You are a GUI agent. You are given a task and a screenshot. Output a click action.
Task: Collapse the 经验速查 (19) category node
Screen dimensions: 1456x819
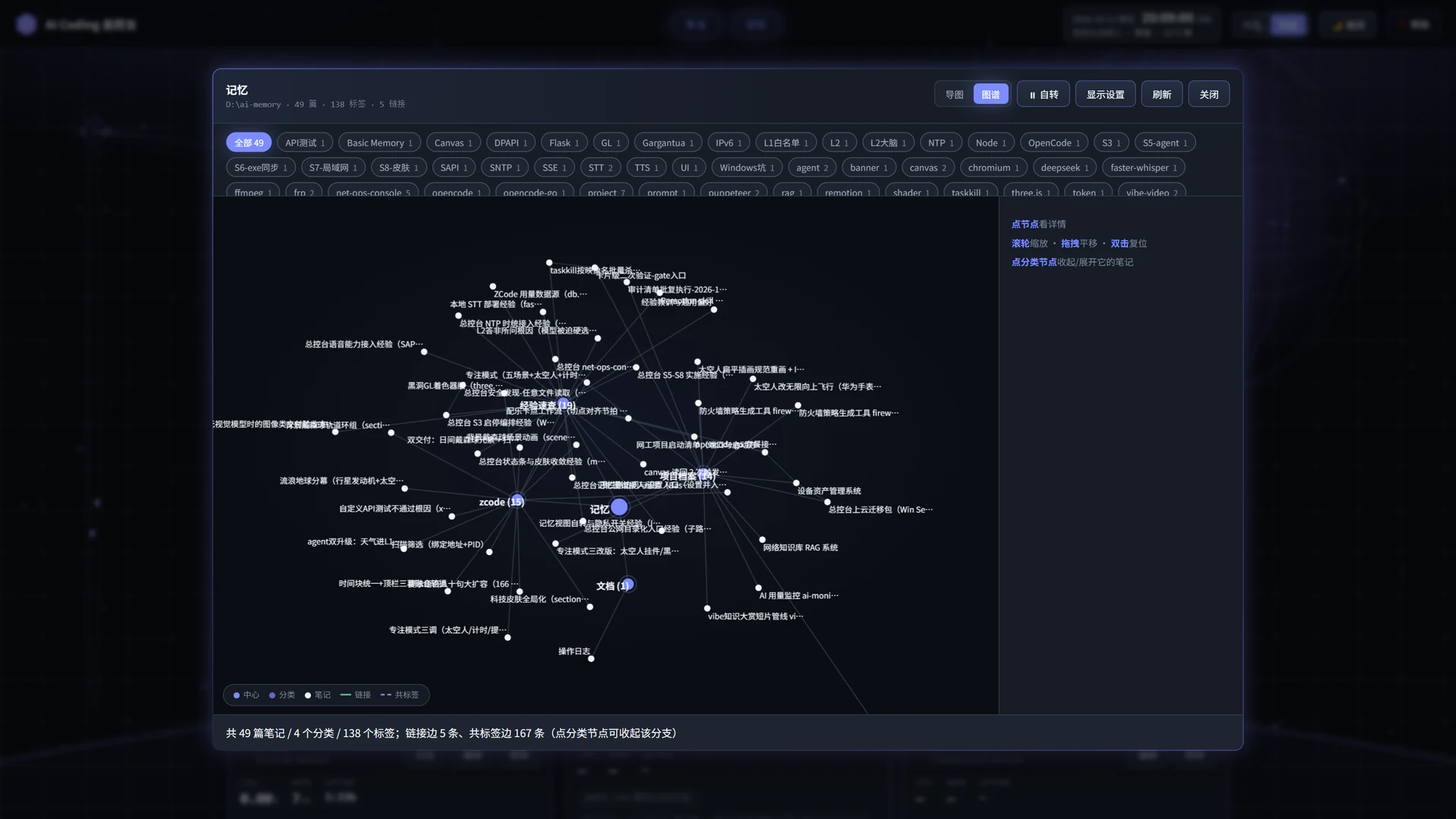coord(564,405)
